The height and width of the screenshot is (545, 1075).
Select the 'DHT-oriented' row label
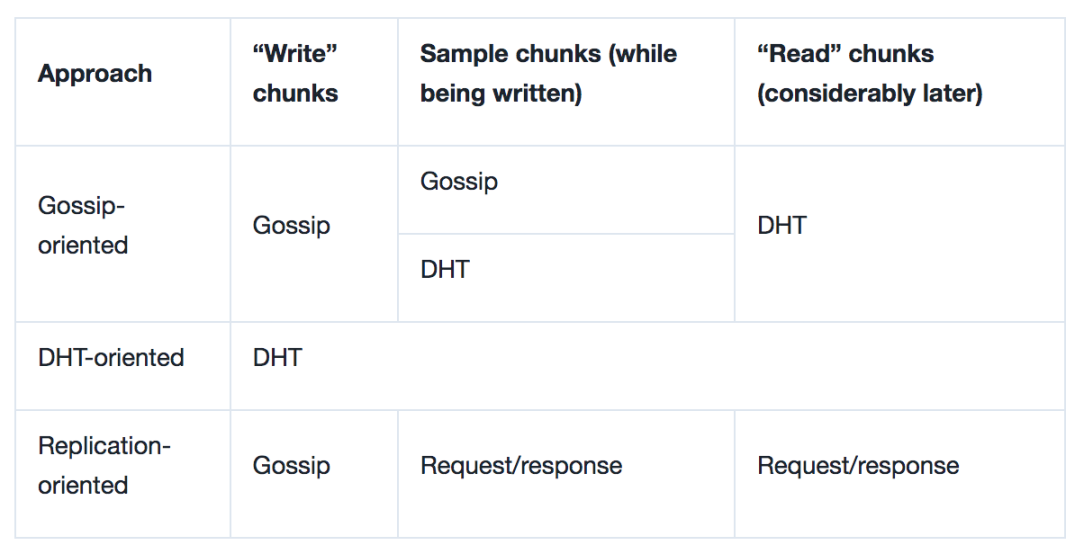coord(111,358)
